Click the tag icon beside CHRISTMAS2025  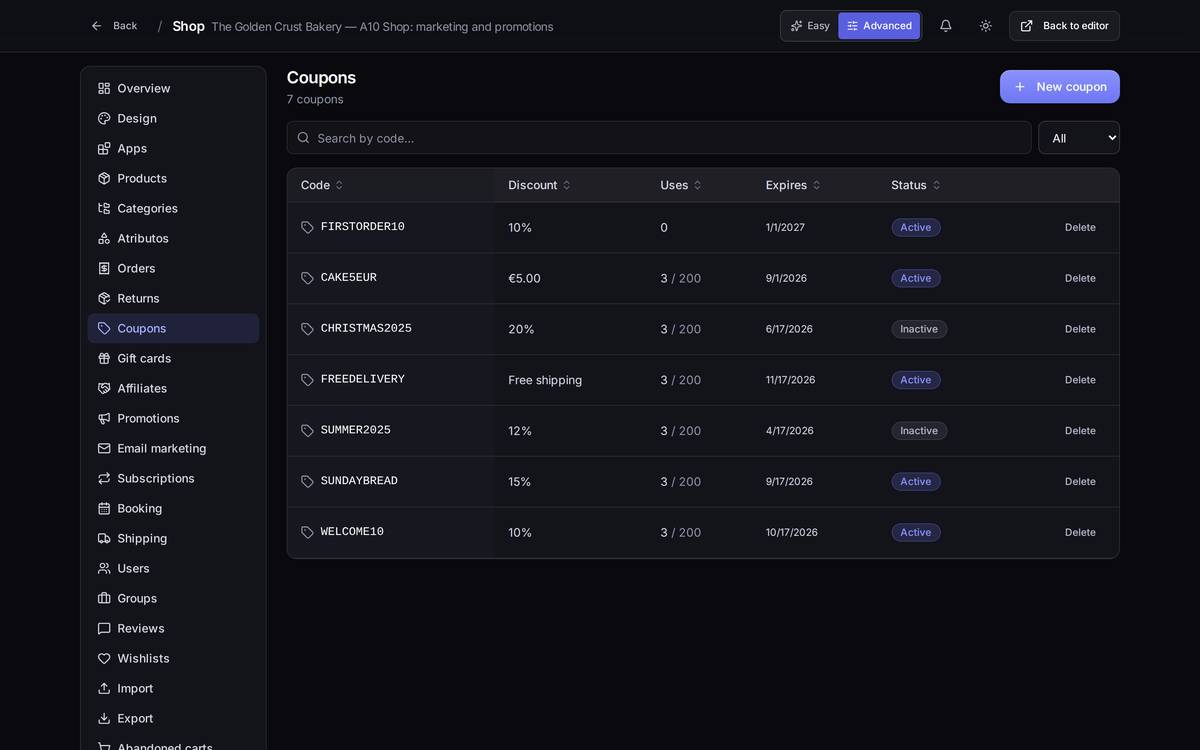pyautogui.click(x=308, y=329)
